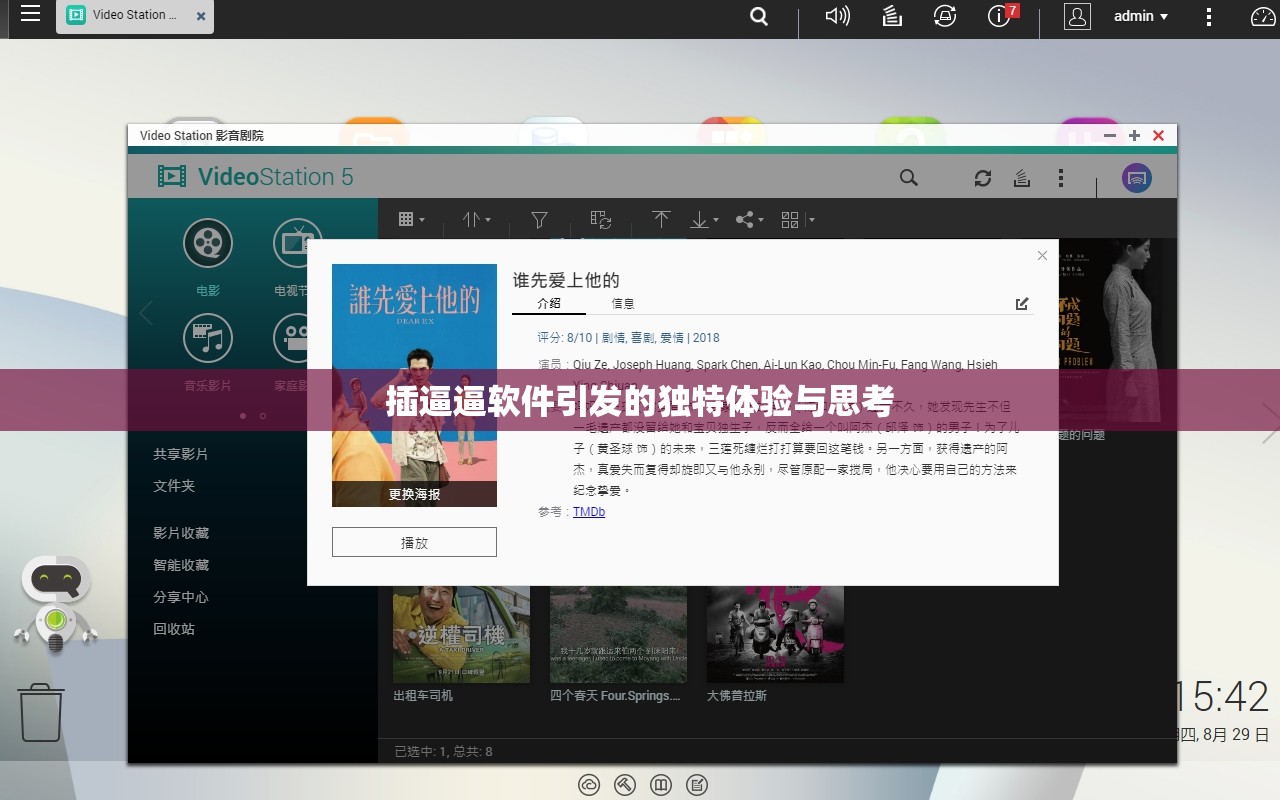Click the upload arrow icon
The width and height of the screenshot is (1280, 800).
661,219
